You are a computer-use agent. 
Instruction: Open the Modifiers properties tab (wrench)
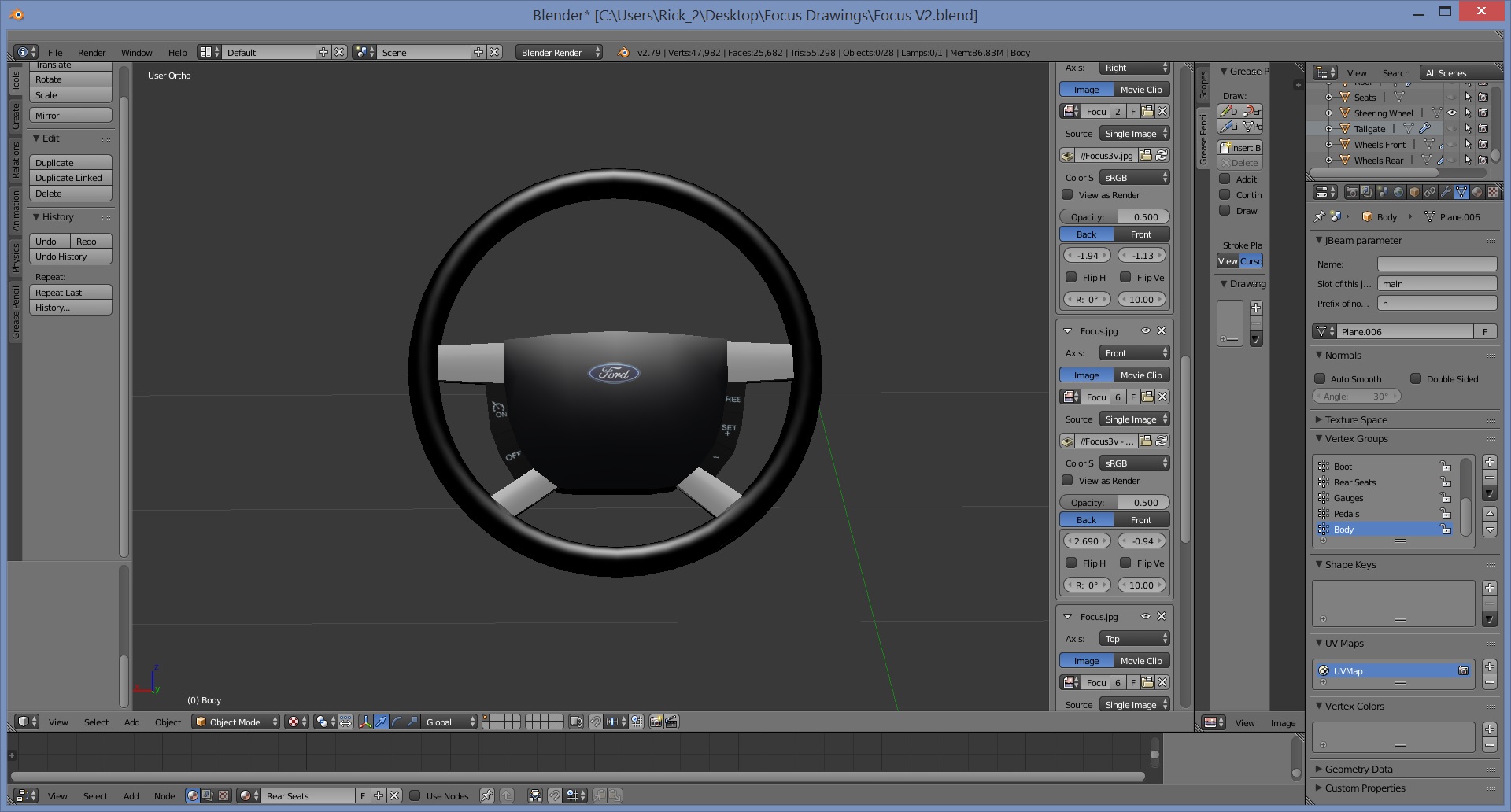(x=1446, y=192)
